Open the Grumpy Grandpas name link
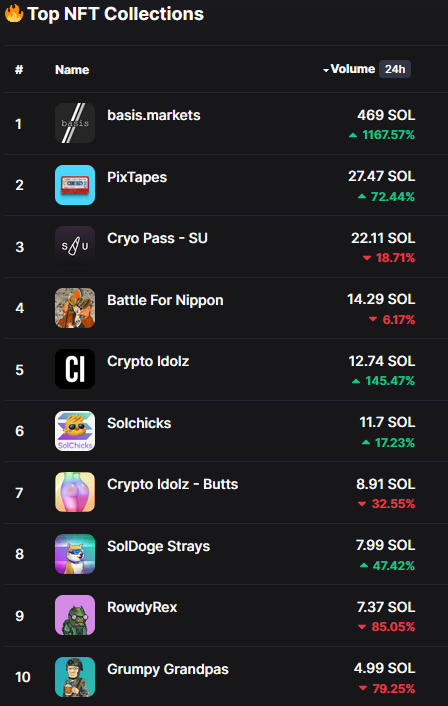Screen dimensions: 448x706 [x=167, y=669]
